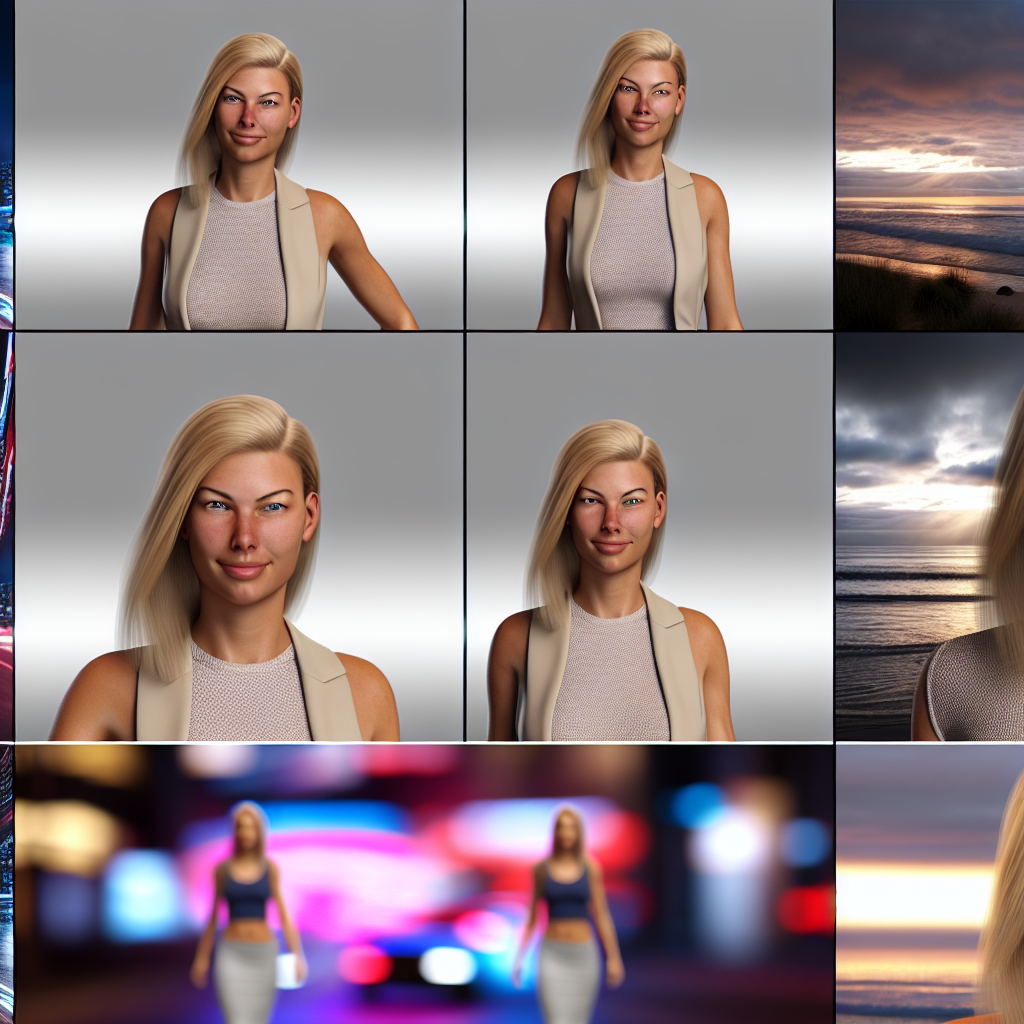Open the large close-up portrait in middle row

click(238, 536)
